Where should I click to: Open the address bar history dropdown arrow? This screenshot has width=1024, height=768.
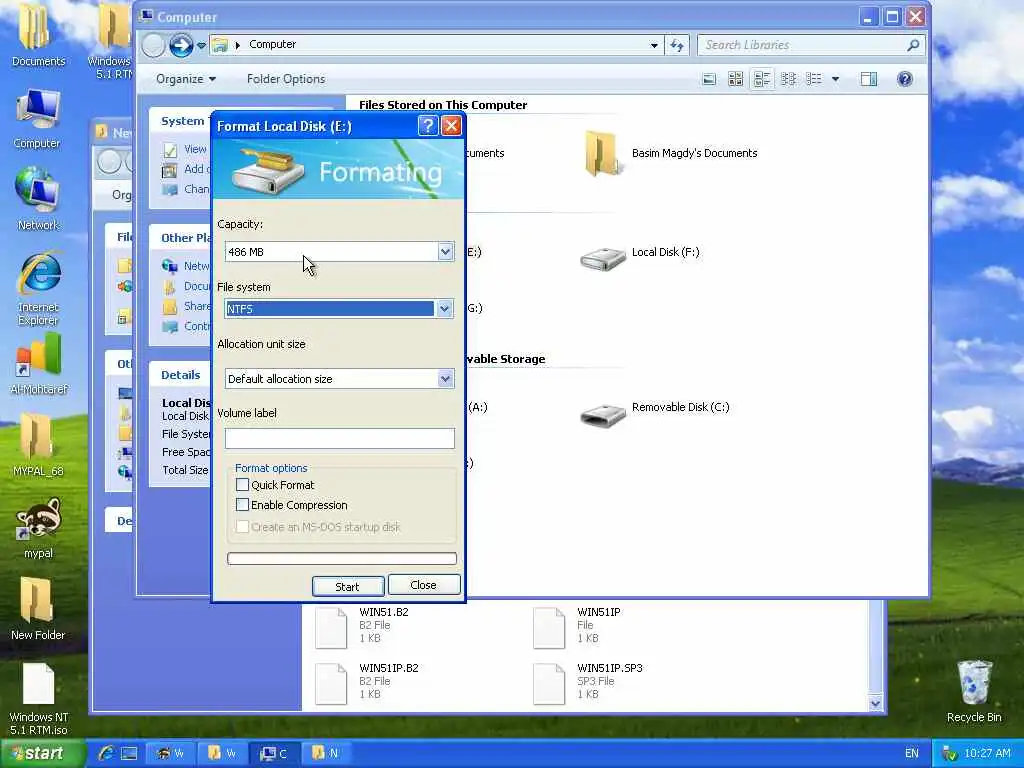(654, 45)
